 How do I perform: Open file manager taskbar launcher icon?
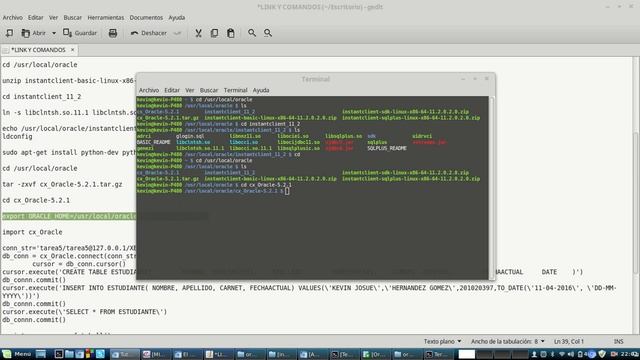pyautogui.click(x=69, y=354)
